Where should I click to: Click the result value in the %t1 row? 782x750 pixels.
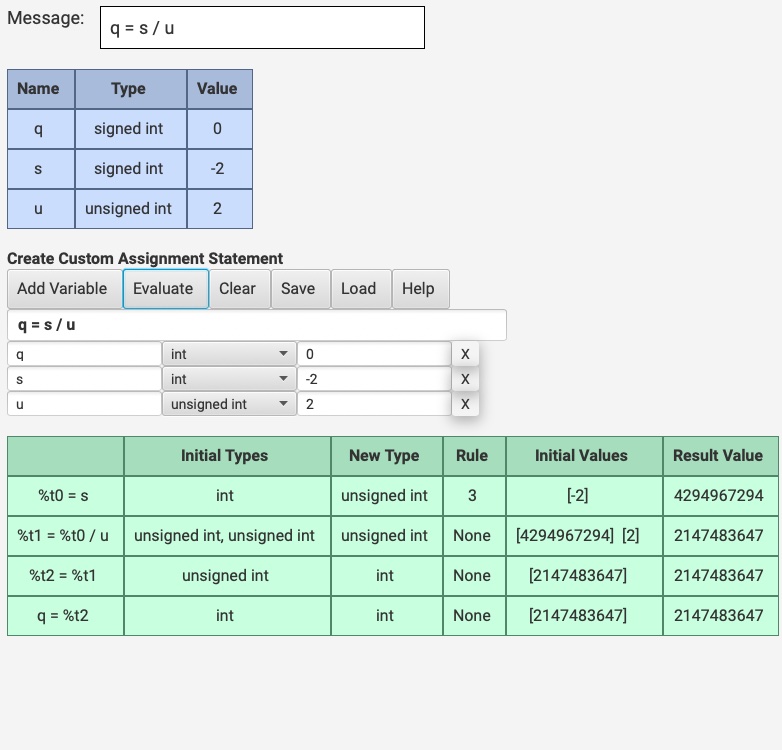tap(721, 536)
